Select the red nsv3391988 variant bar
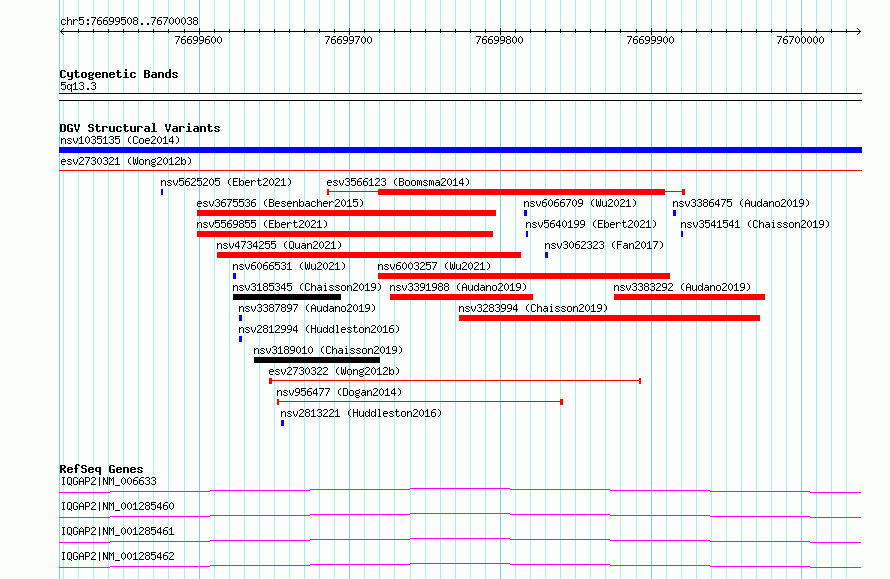890x579 pixels. [461, 297]
